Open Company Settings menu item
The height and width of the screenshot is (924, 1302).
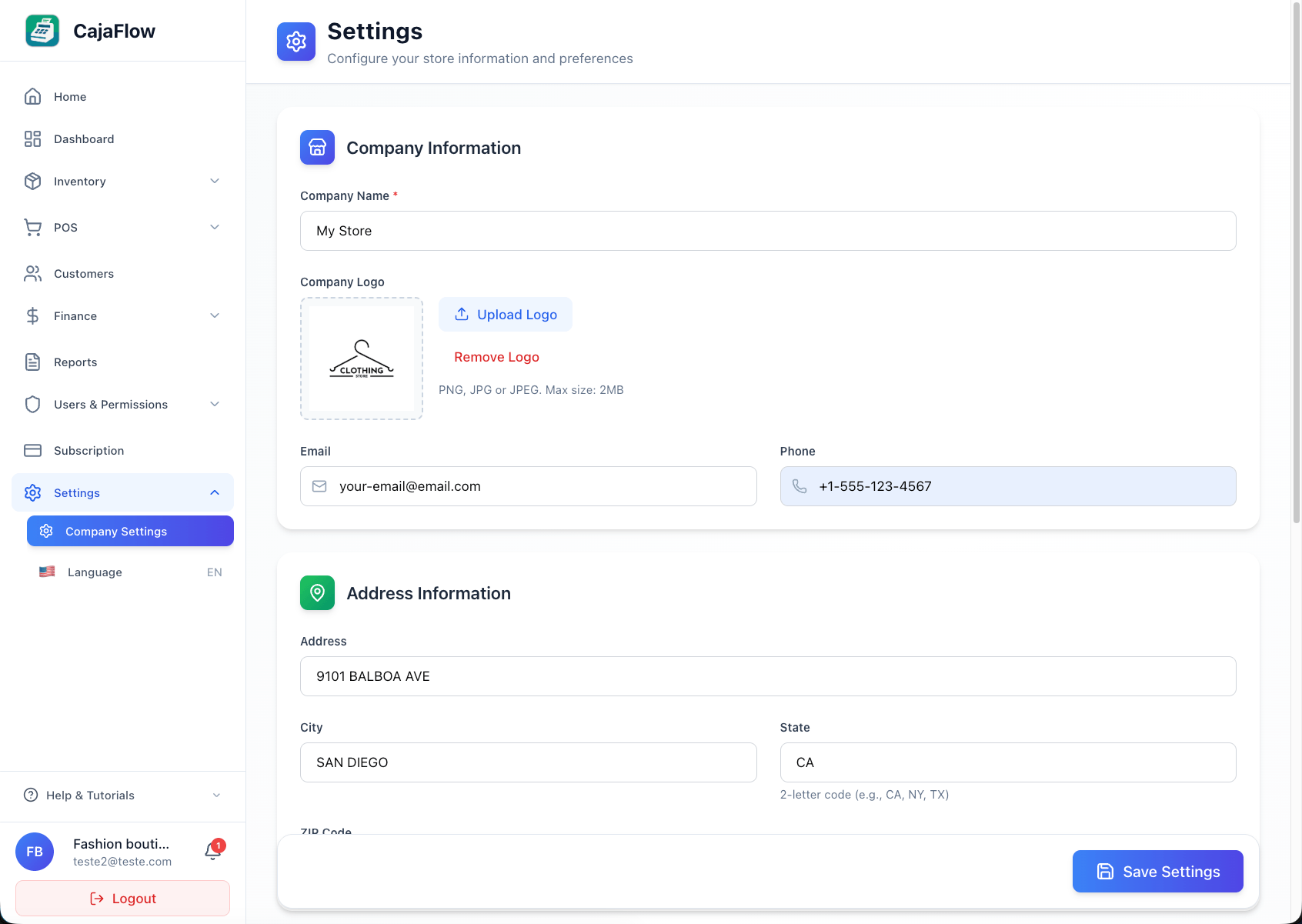[x=130, y=532]
